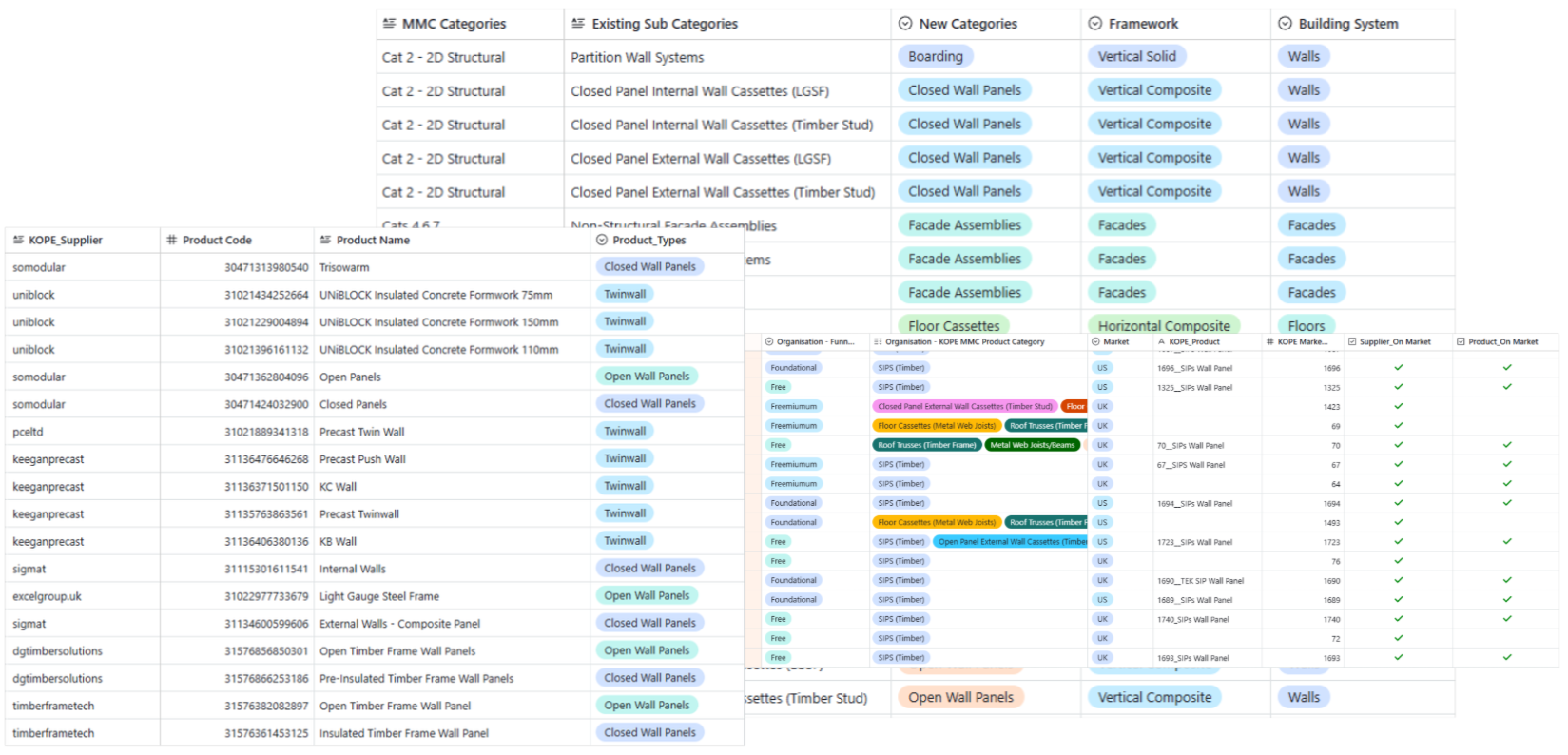Click the green Metal Web Joists/Beams tag
This screenshot has height=755, width=1568.
click(1033, 445)
